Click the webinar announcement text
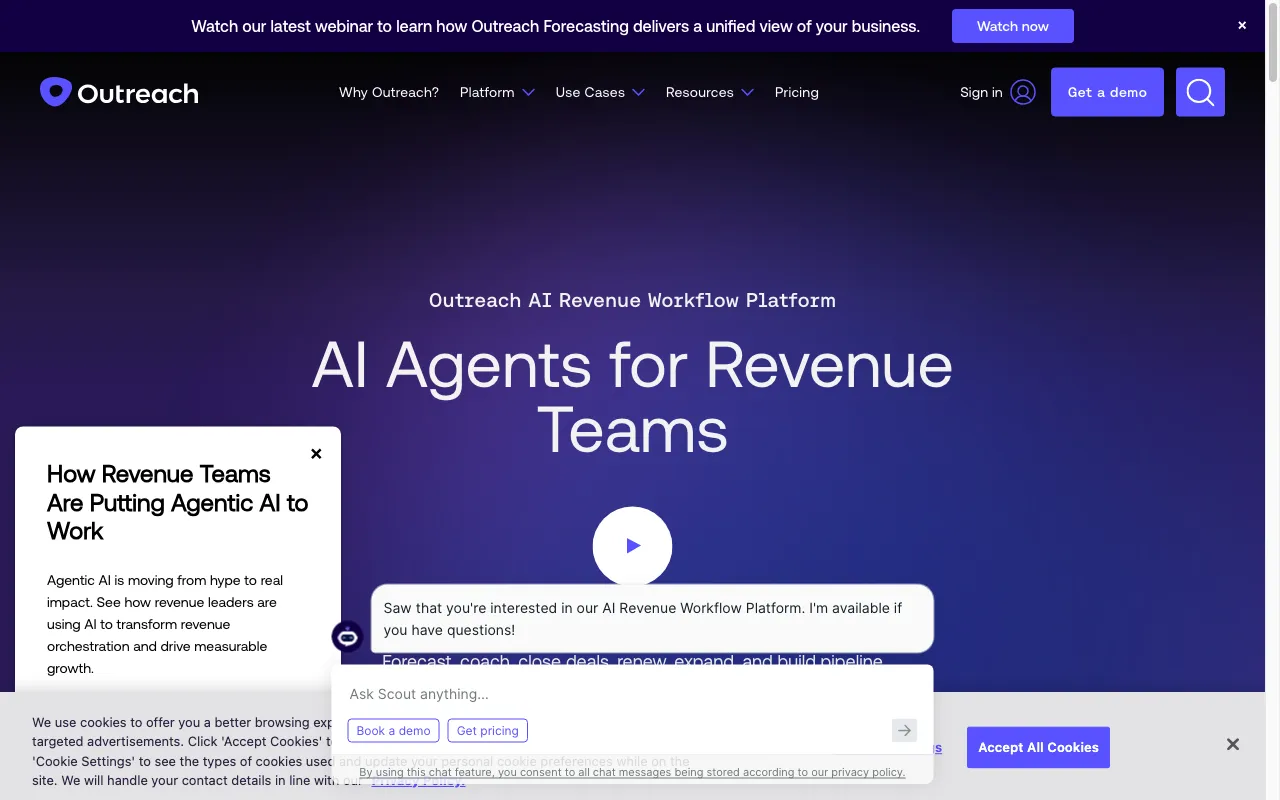1280x800 pixels. click(x=556, y=26)
